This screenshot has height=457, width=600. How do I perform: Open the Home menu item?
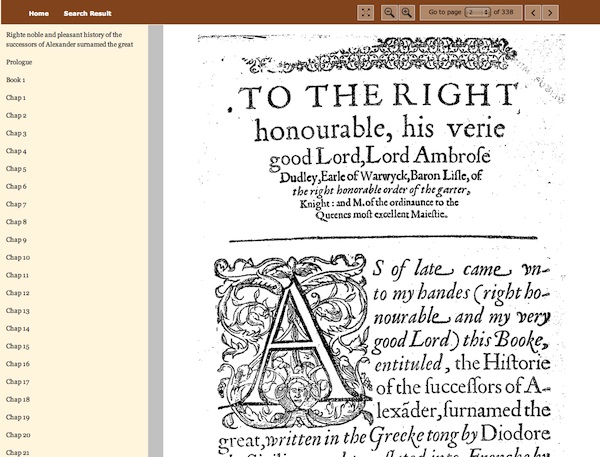click(x=39, y=13)
